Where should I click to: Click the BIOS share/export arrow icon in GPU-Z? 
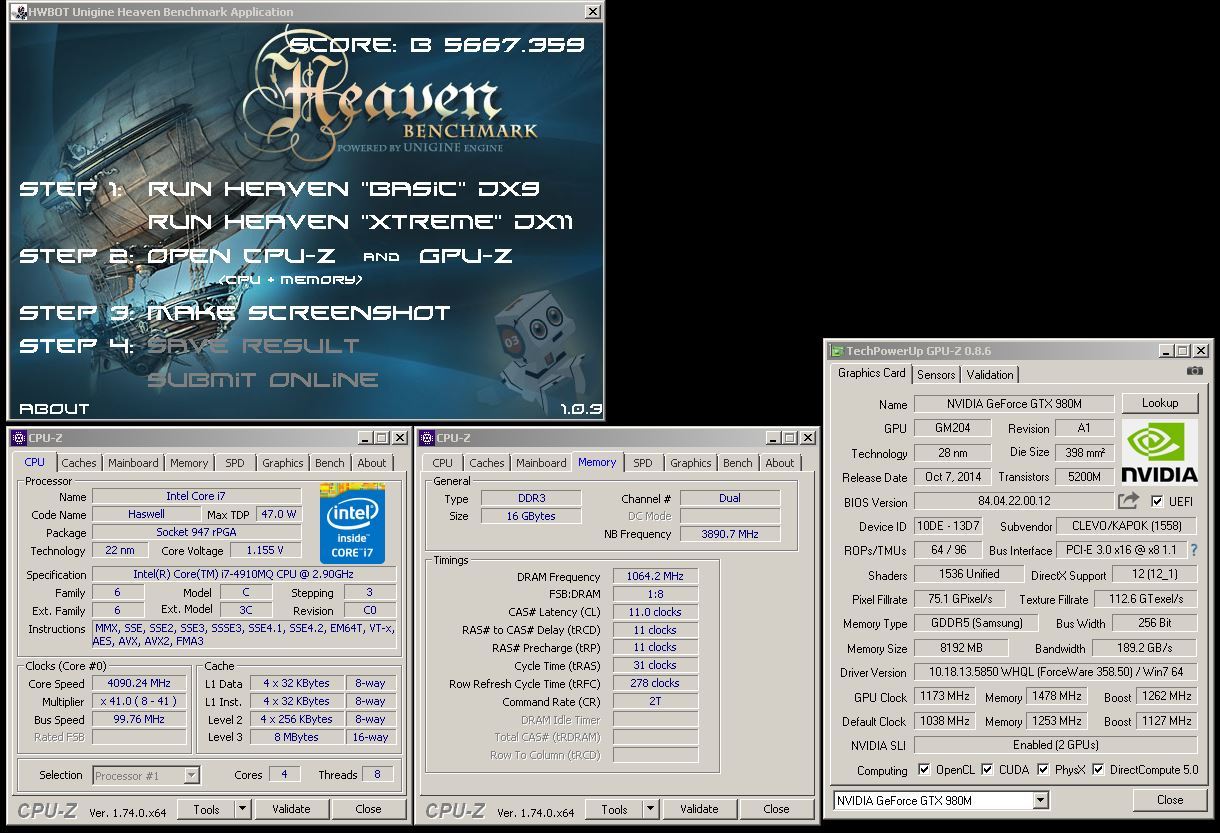pyautogui.click(x=1128, y=501)
